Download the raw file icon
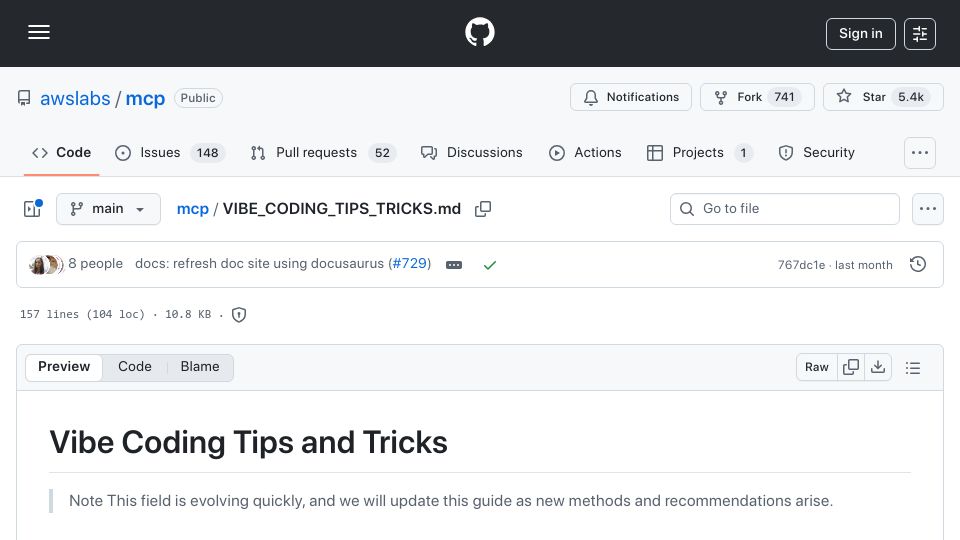 coord(878,367)
